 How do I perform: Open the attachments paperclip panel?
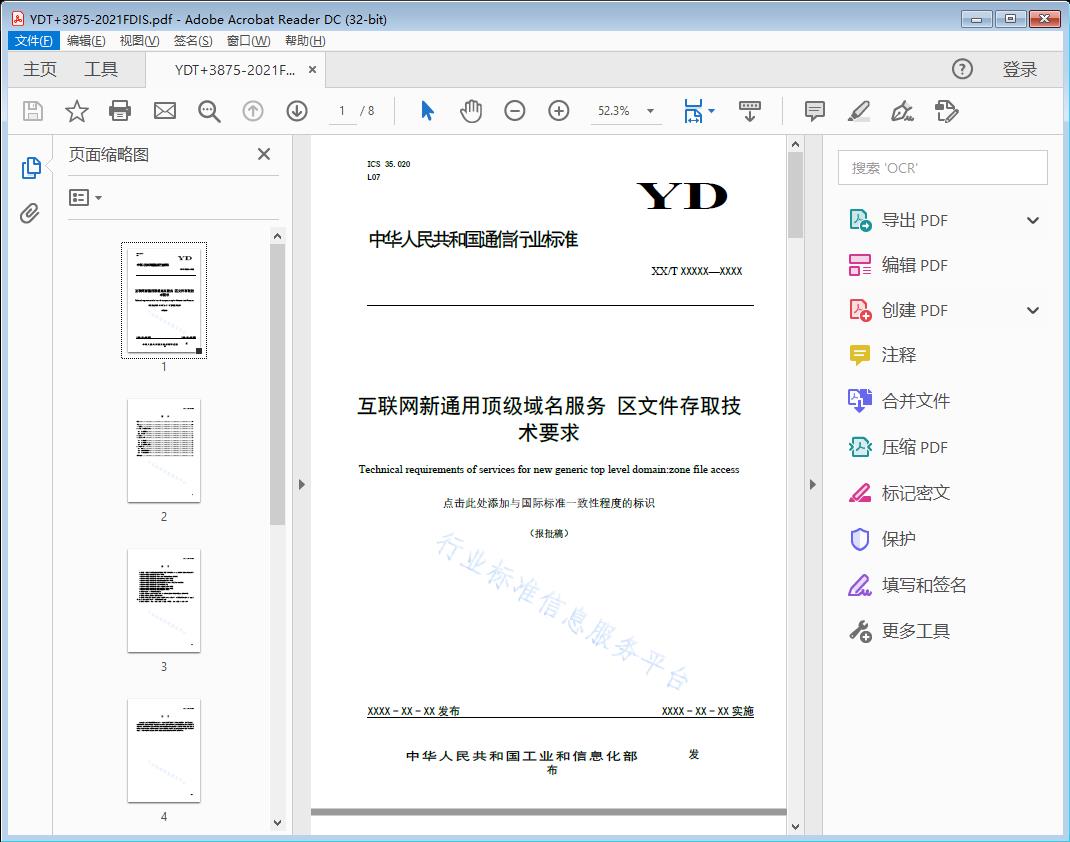[x=30, y=210]
